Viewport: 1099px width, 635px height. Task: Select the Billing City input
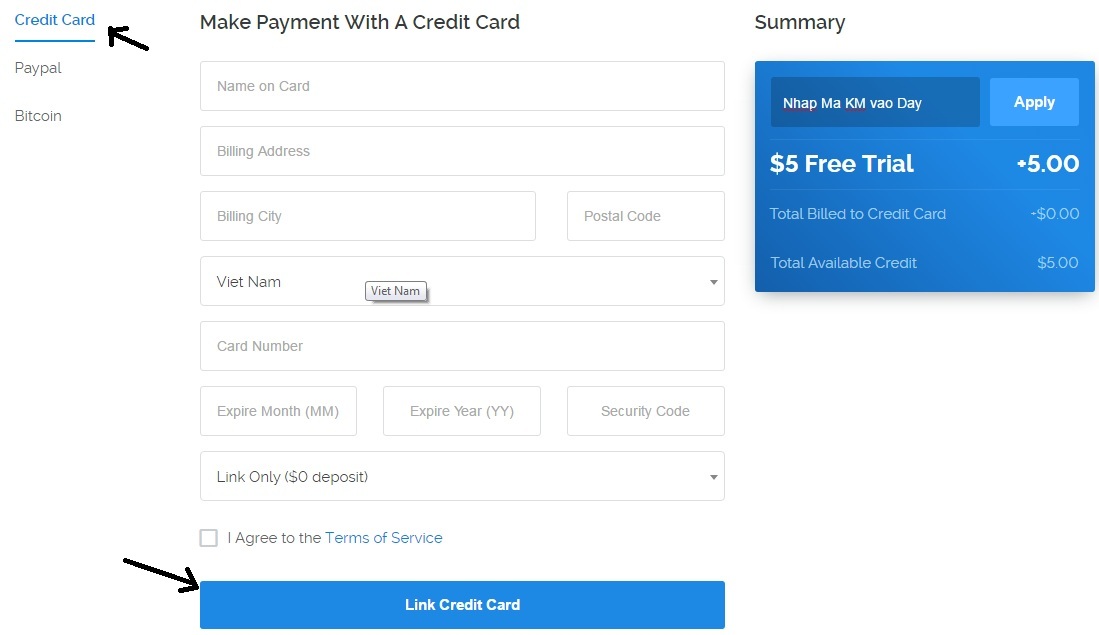point(367,216)
